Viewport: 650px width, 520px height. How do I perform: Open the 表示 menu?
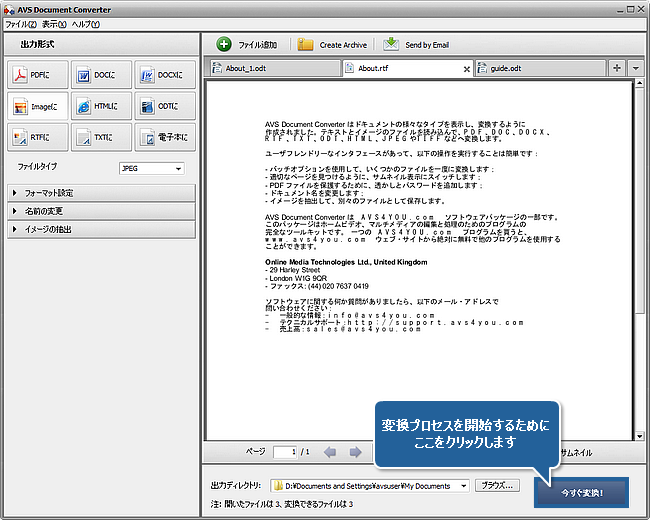click(54, 24)
